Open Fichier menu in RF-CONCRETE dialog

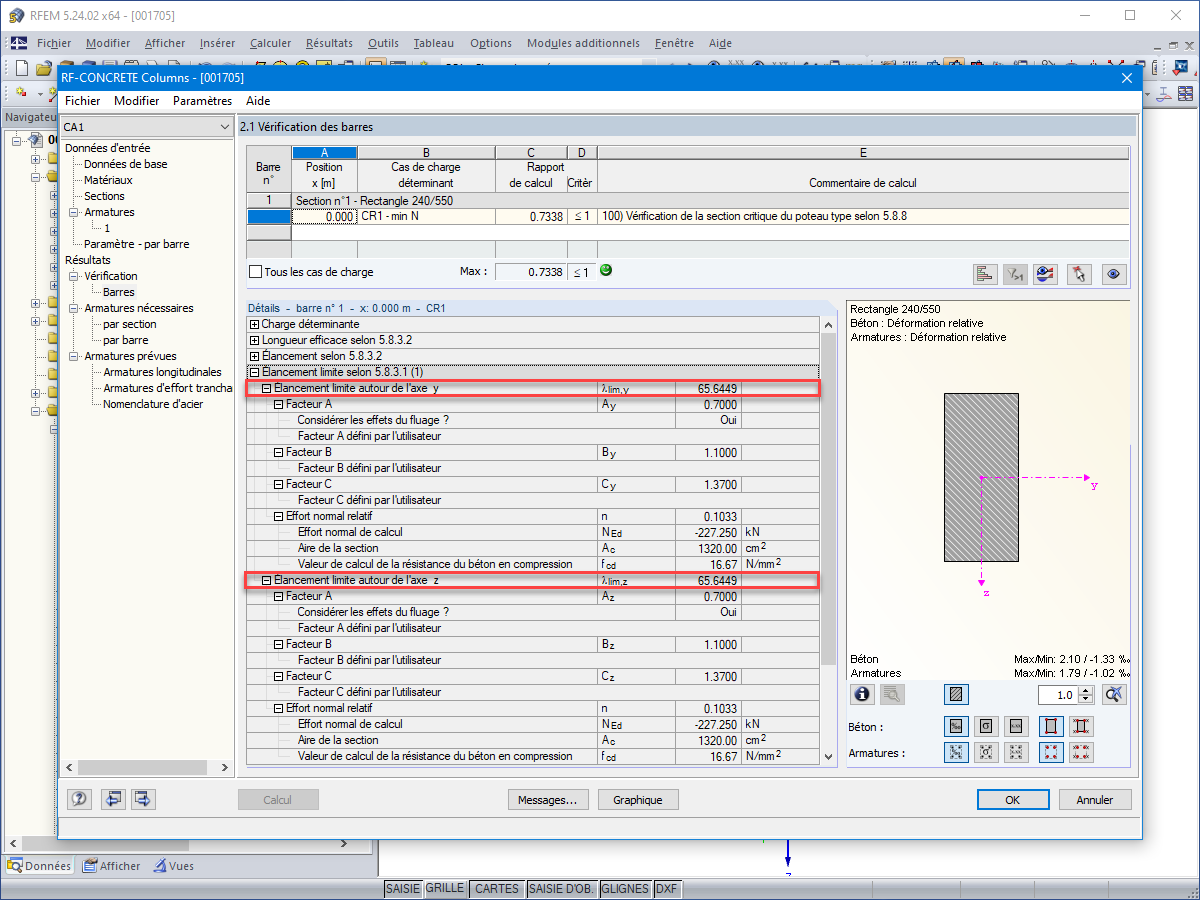[82, 101]
